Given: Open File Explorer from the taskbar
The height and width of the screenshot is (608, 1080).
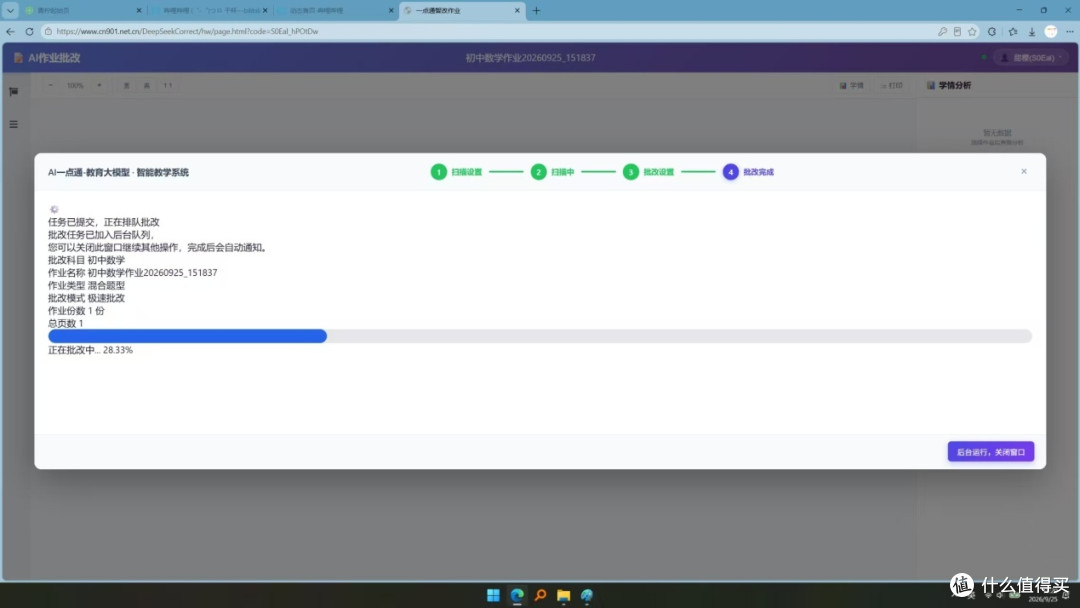Looking at the screenshot, I should (563, 596).
